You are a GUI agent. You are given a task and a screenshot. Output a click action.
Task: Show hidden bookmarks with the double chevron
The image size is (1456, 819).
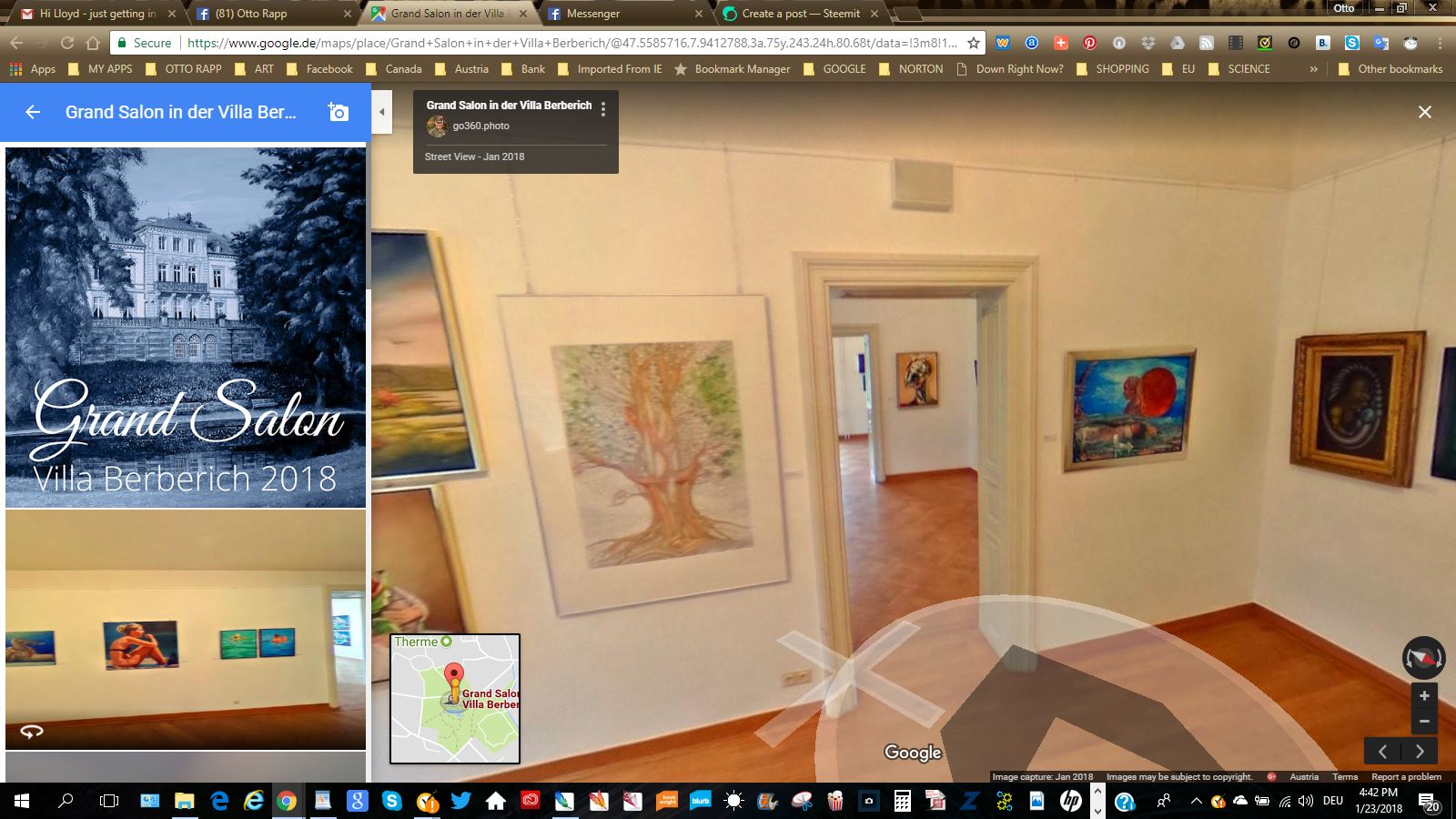[x=1313, y=69]
